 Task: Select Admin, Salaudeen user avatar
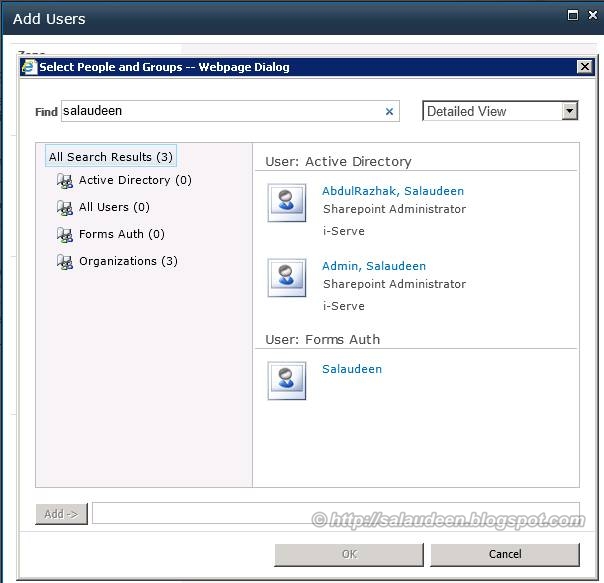[287, 277]
